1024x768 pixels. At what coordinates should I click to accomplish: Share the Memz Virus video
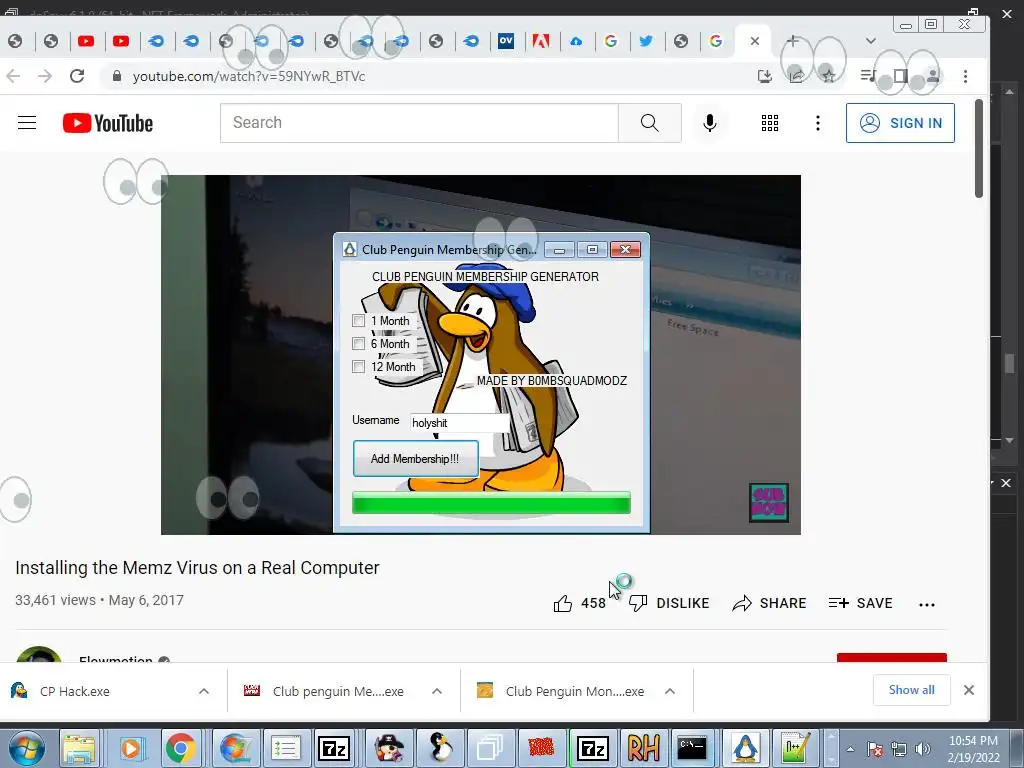769,603
